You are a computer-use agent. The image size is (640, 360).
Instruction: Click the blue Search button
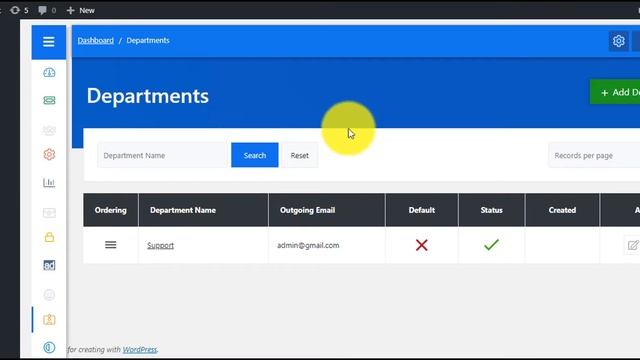255,155
